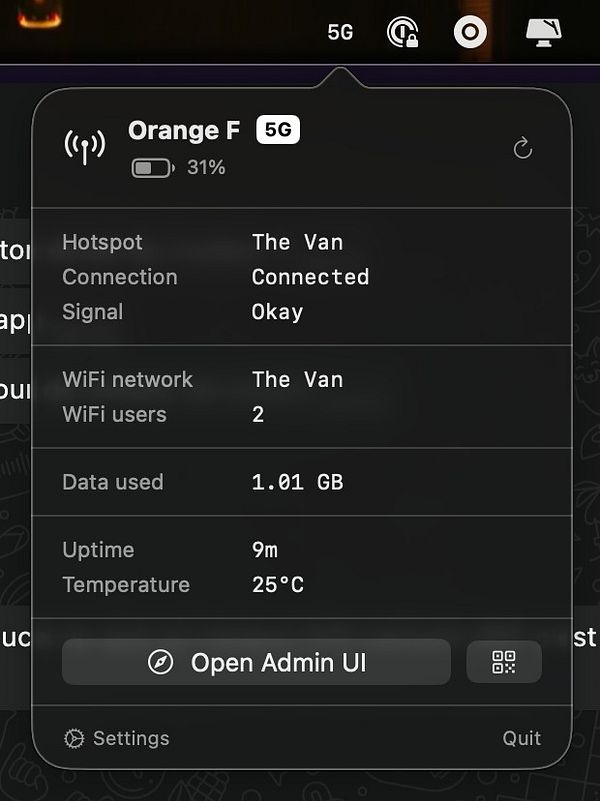Click the white ring menu bar icon

click(x=470, y=32)
